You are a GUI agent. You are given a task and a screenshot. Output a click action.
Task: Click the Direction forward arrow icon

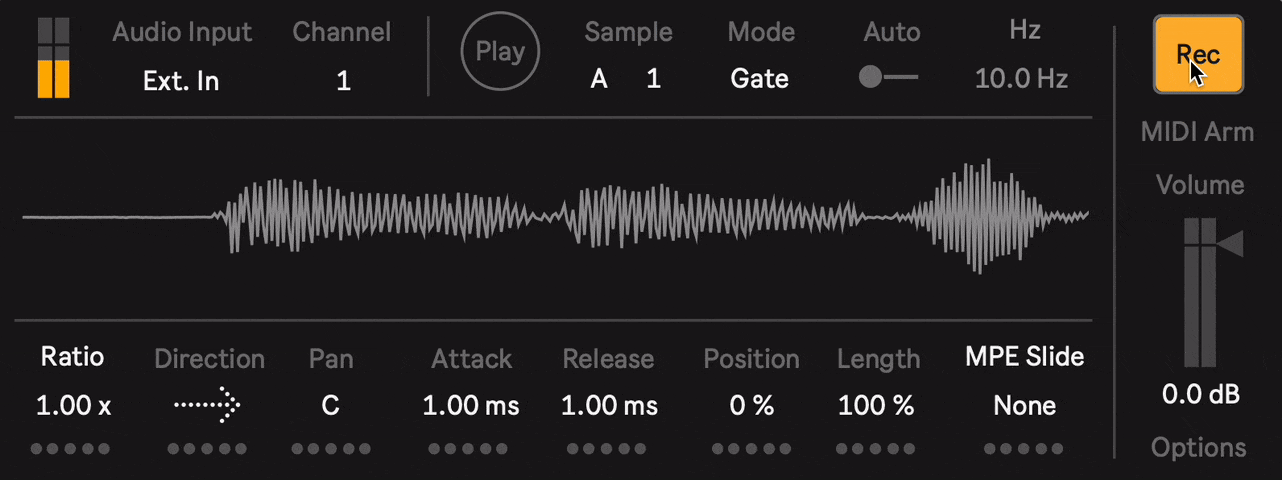[207, 405]
